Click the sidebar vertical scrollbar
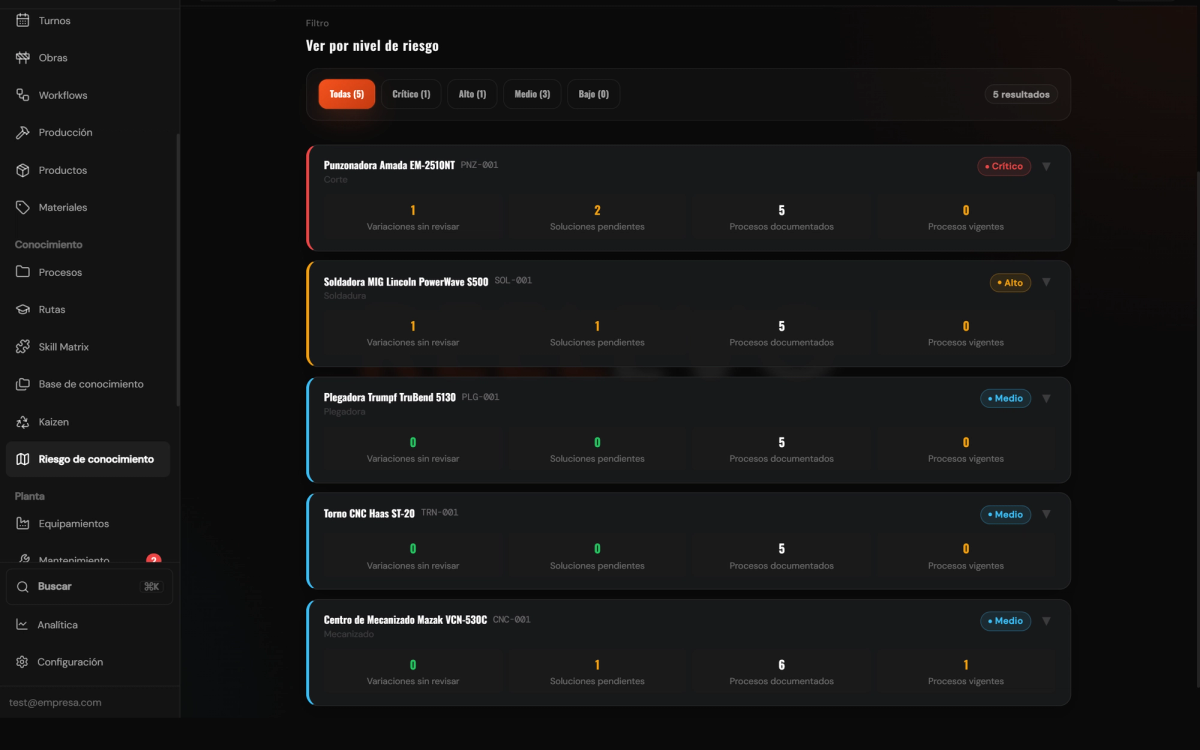The image size is (1200, 750). 178,270
